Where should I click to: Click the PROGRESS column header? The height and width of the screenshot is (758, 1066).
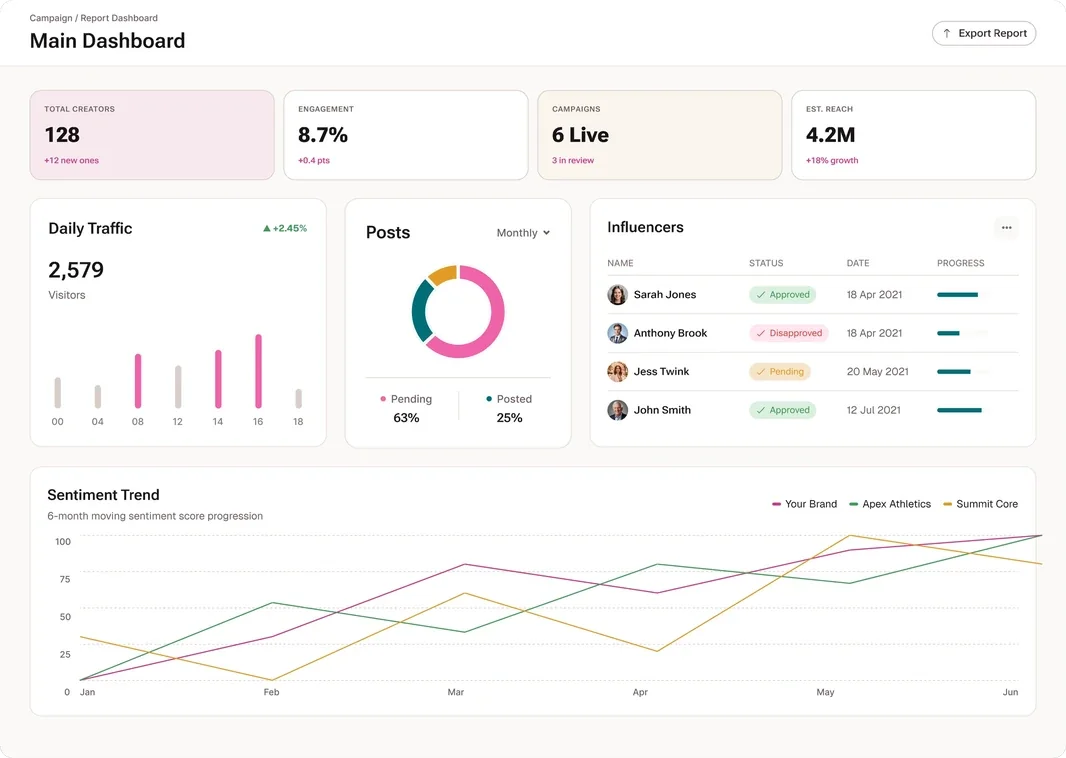tap(961, 263)
